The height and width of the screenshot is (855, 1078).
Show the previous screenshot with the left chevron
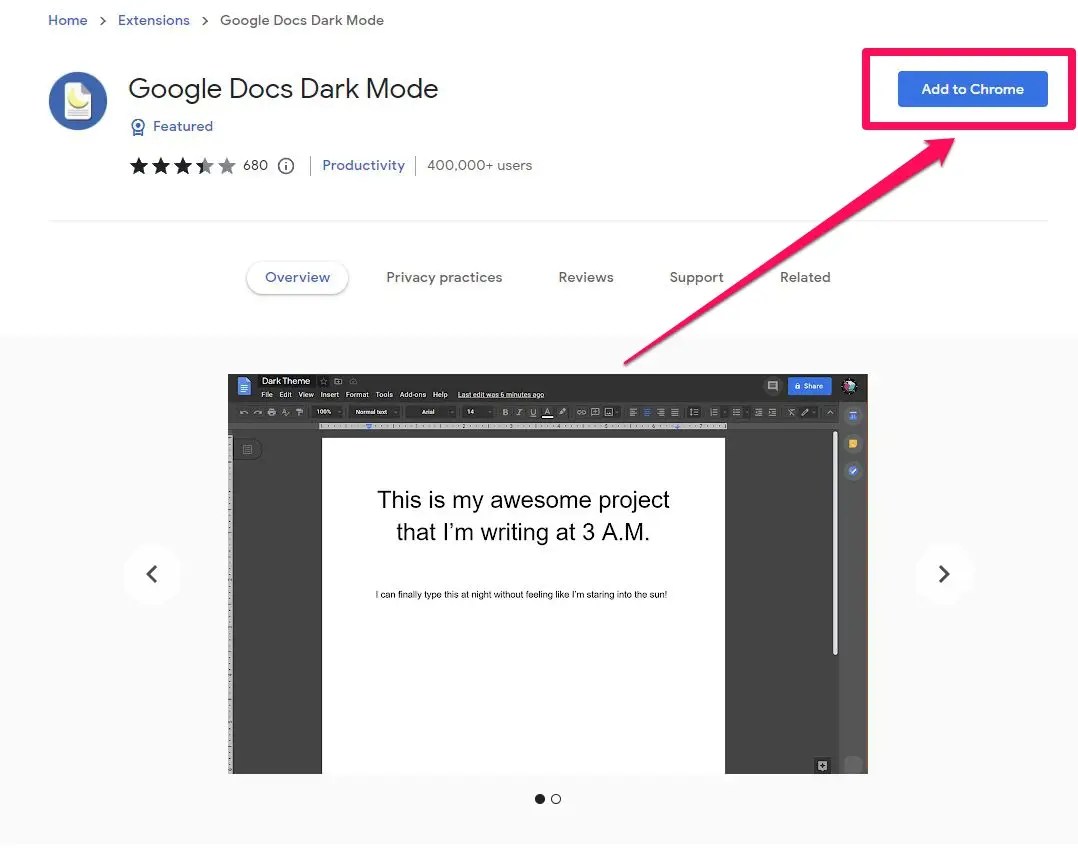point(153,574)
